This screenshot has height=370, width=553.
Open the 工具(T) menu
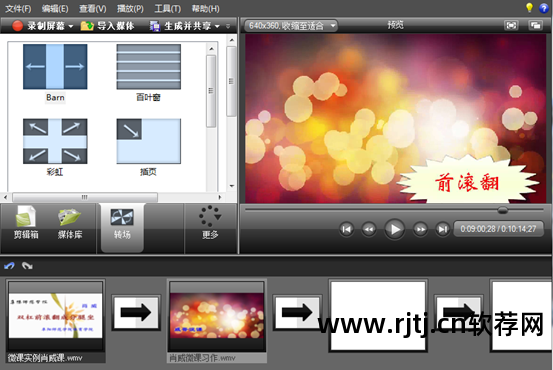point(168,8)
